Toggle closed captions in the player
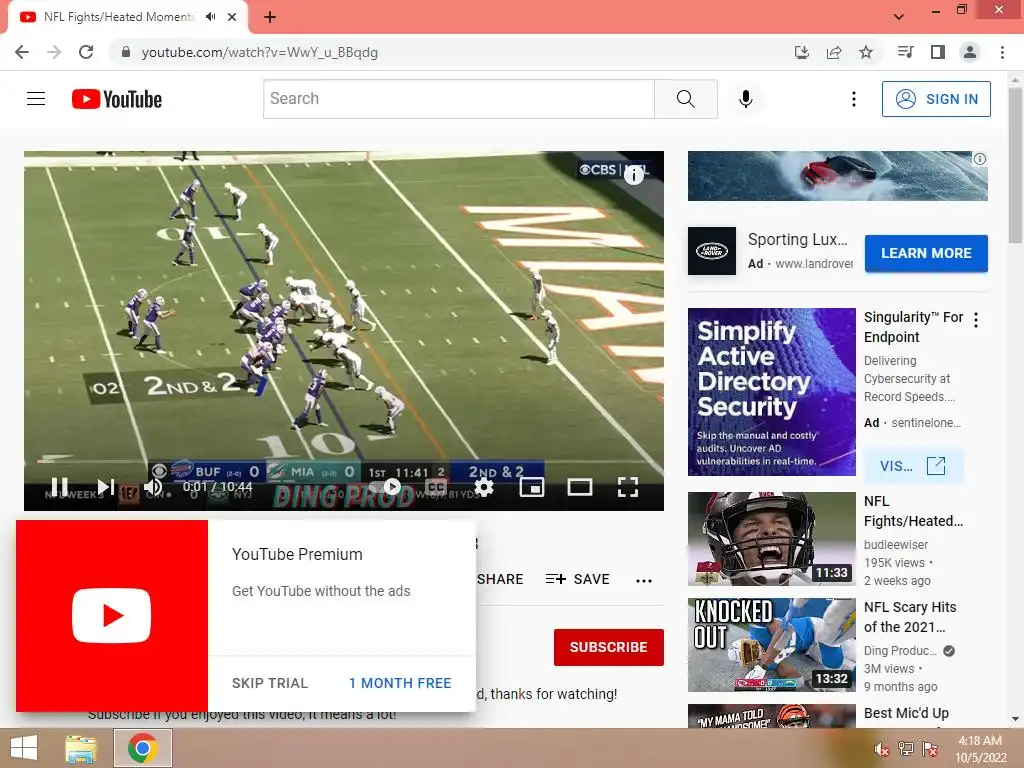Image resolution: width=1024 pixels, height=768 pixels. [436, 487]
